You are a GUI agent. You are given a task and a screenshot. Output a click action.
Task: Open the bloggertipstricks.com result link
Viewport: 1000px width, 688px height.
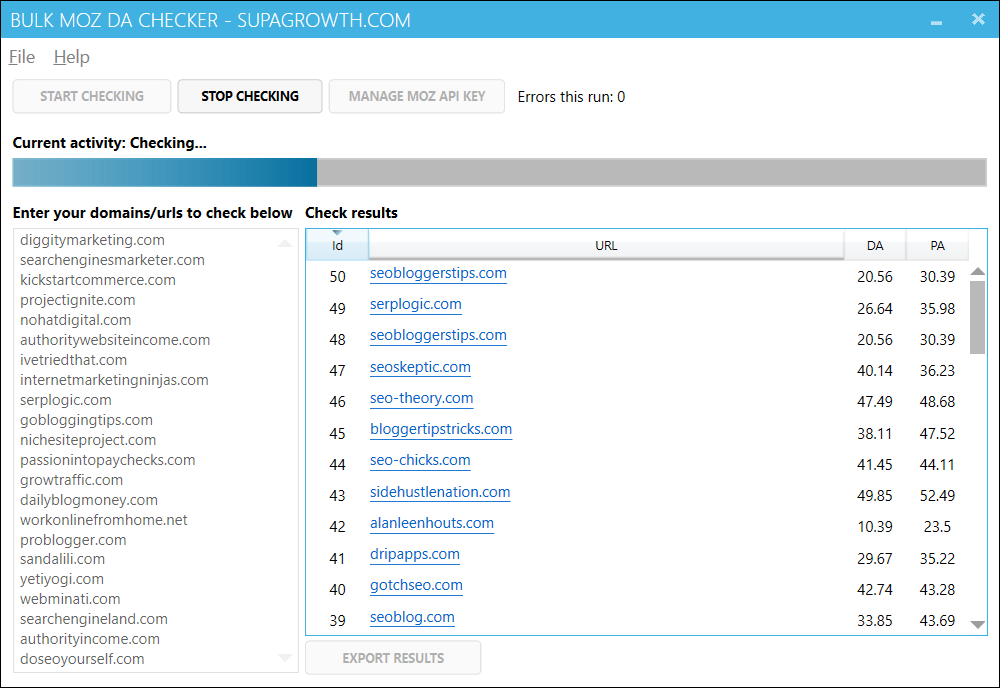[441, 430]
